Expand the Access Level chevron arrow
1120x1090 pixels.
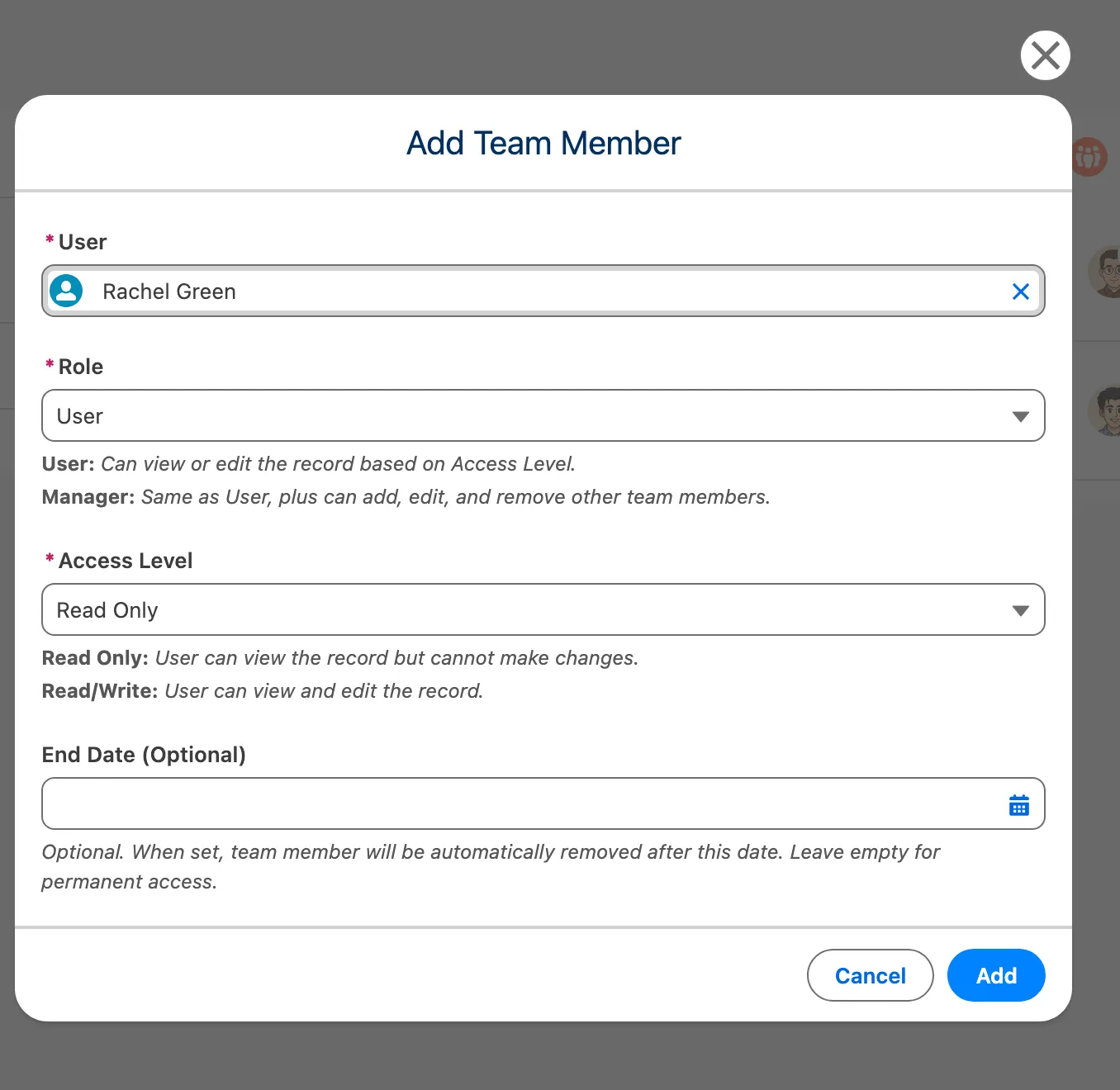(x=1020, y=609)
